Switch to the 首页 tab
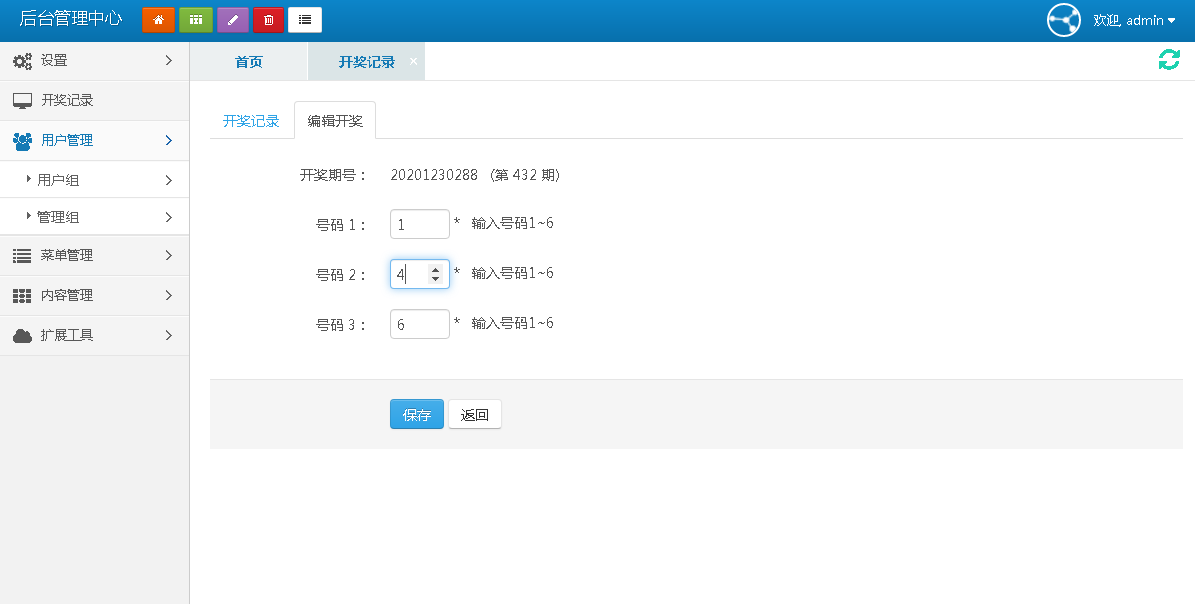Image resolution: width=1195 pixels, height=604 pixels. tap(249, 62)
